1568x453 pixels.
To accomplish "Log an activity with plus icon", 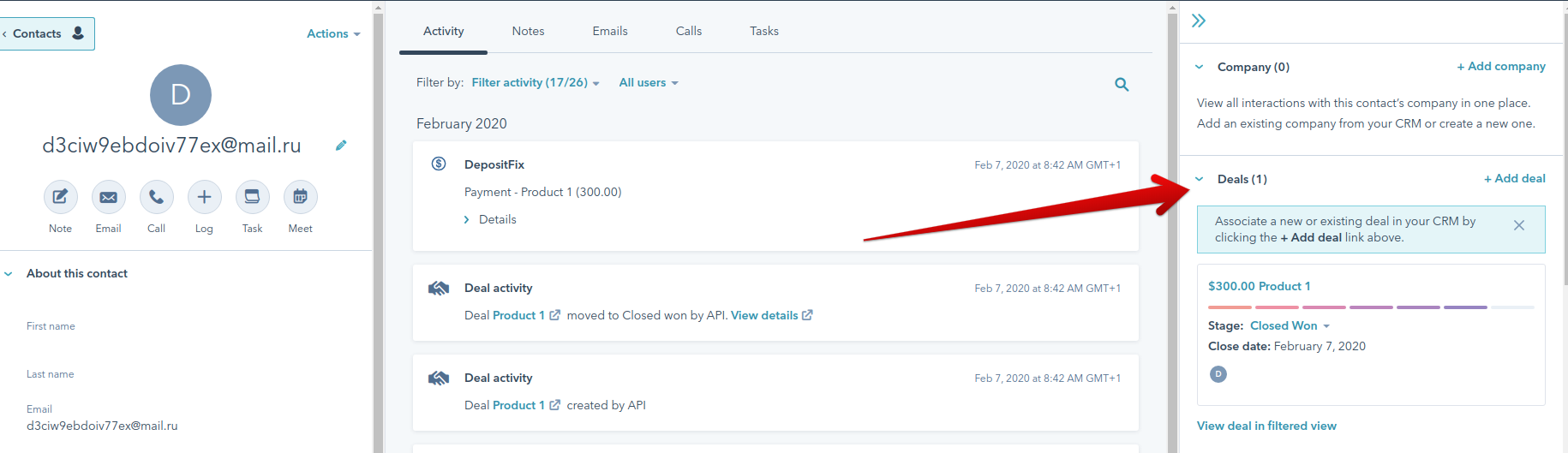I will pos(205,197).
